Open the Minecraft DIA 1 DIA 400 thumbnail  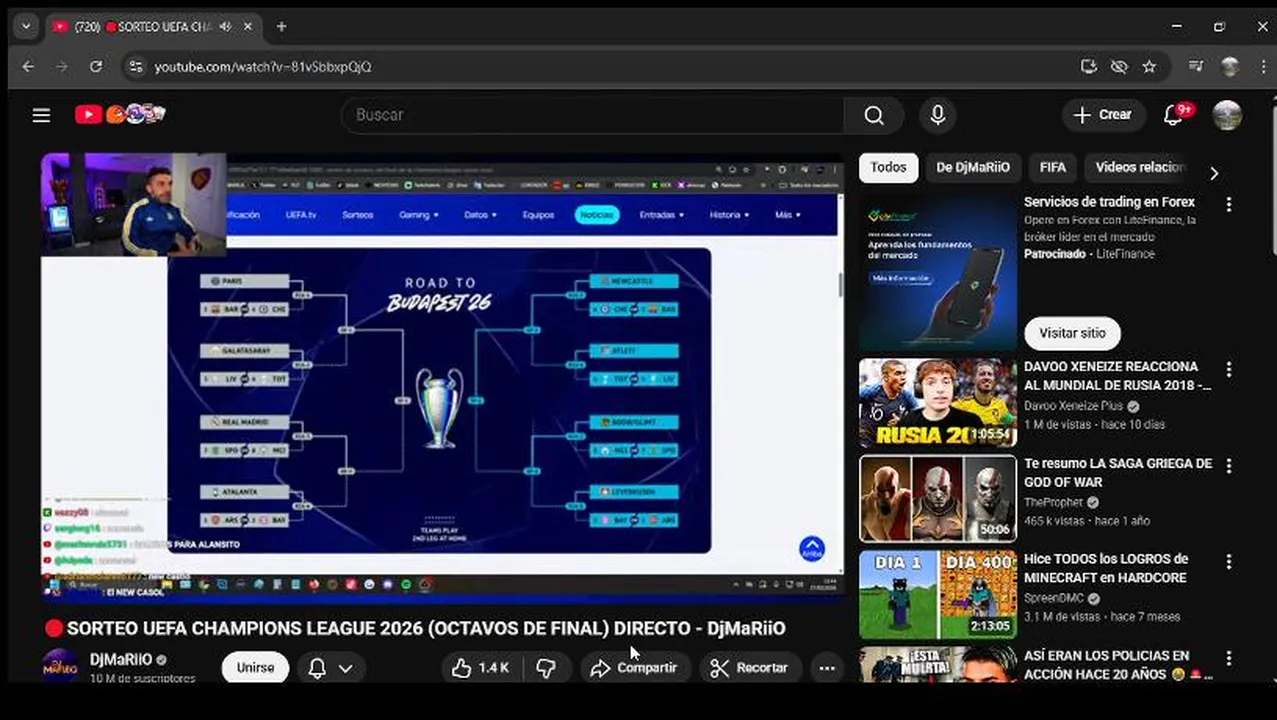click(x=938, y=595)
